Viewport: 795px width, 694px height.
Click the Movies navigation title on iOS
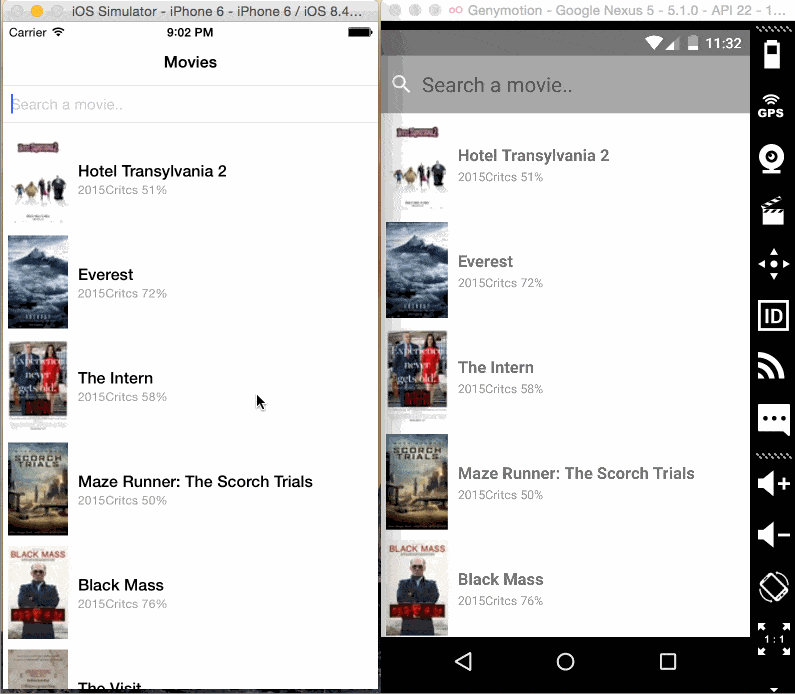point(190,62)
